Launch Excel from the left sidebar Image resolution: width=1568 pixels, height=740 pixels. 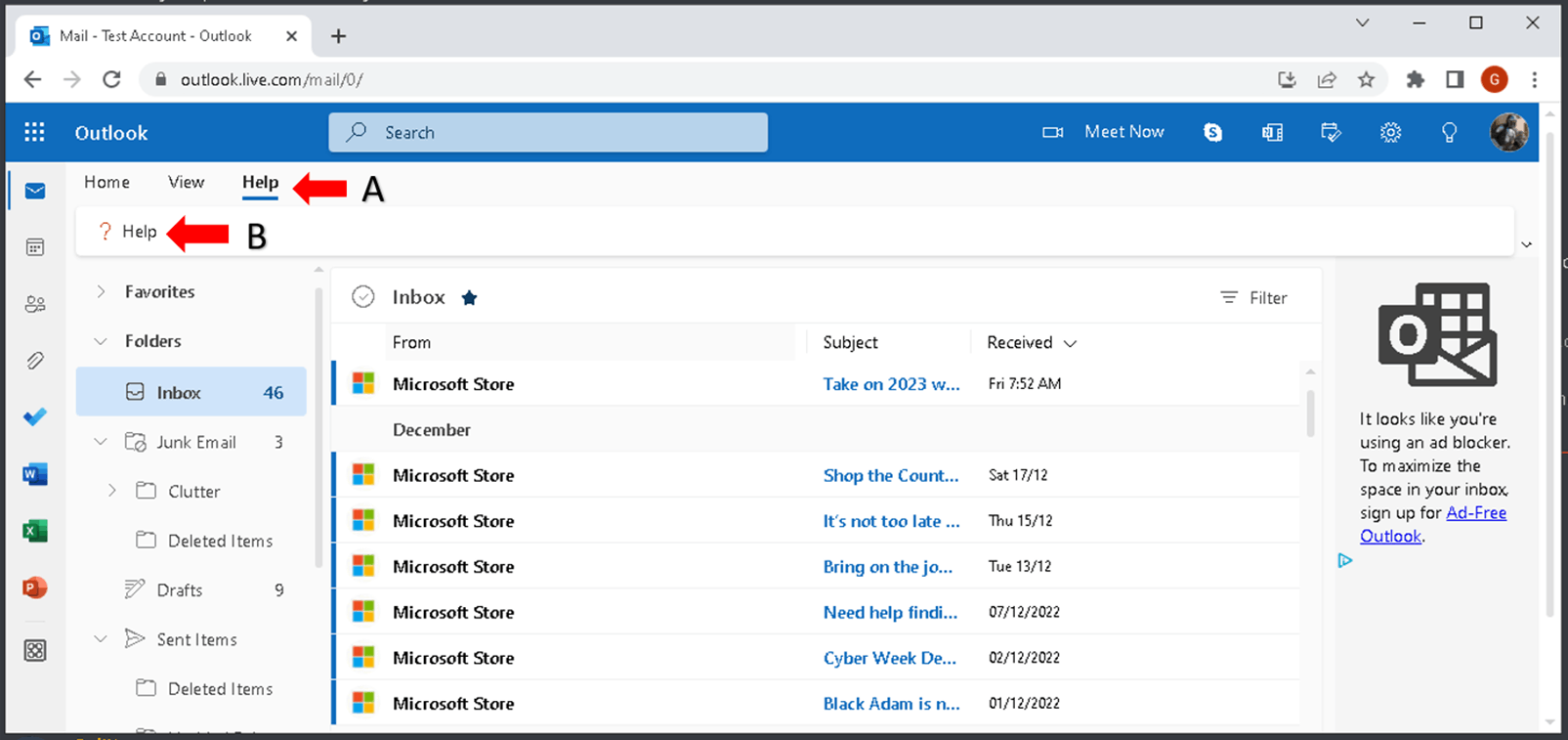35,531
